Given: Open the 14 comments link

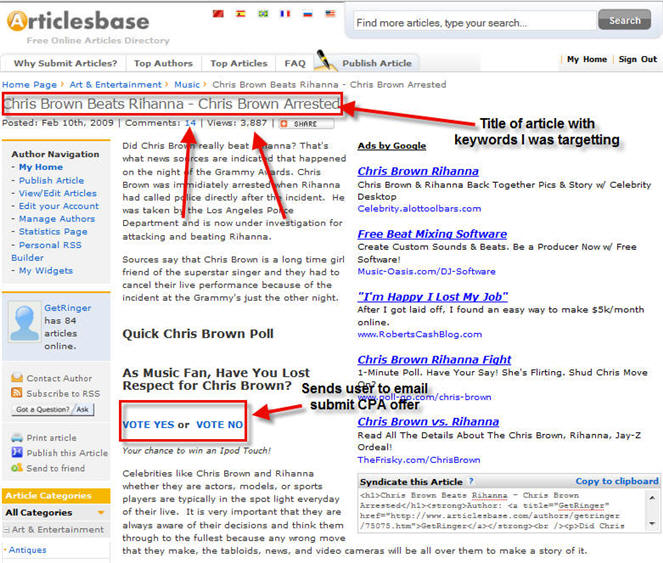Looking at the screenshot, I should (190, 123).
